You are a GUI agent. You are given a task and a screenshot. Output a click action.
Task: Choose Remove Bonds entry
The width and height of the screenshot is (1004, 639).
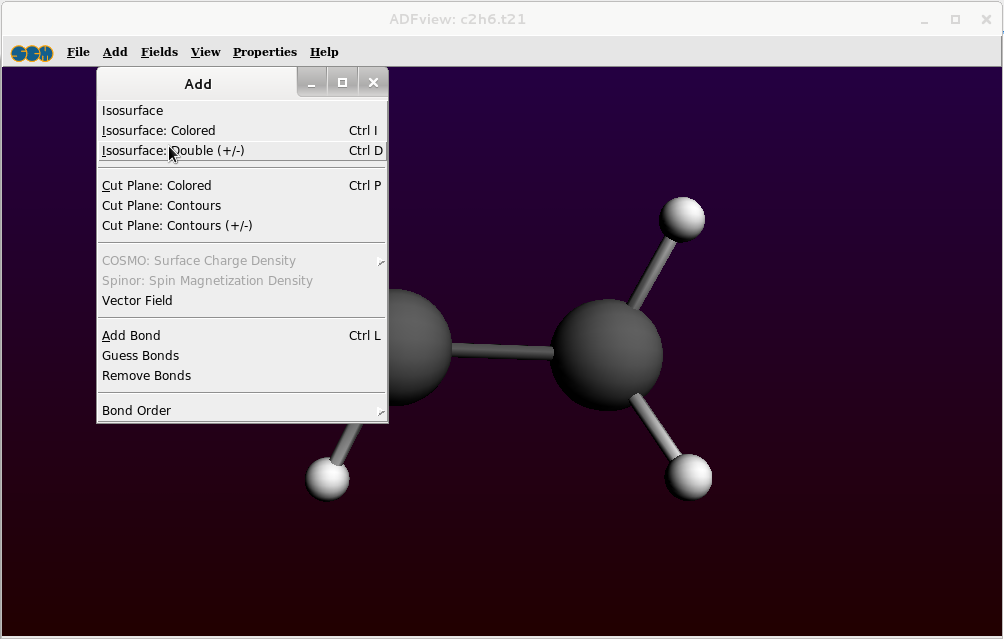pos(146,376)
